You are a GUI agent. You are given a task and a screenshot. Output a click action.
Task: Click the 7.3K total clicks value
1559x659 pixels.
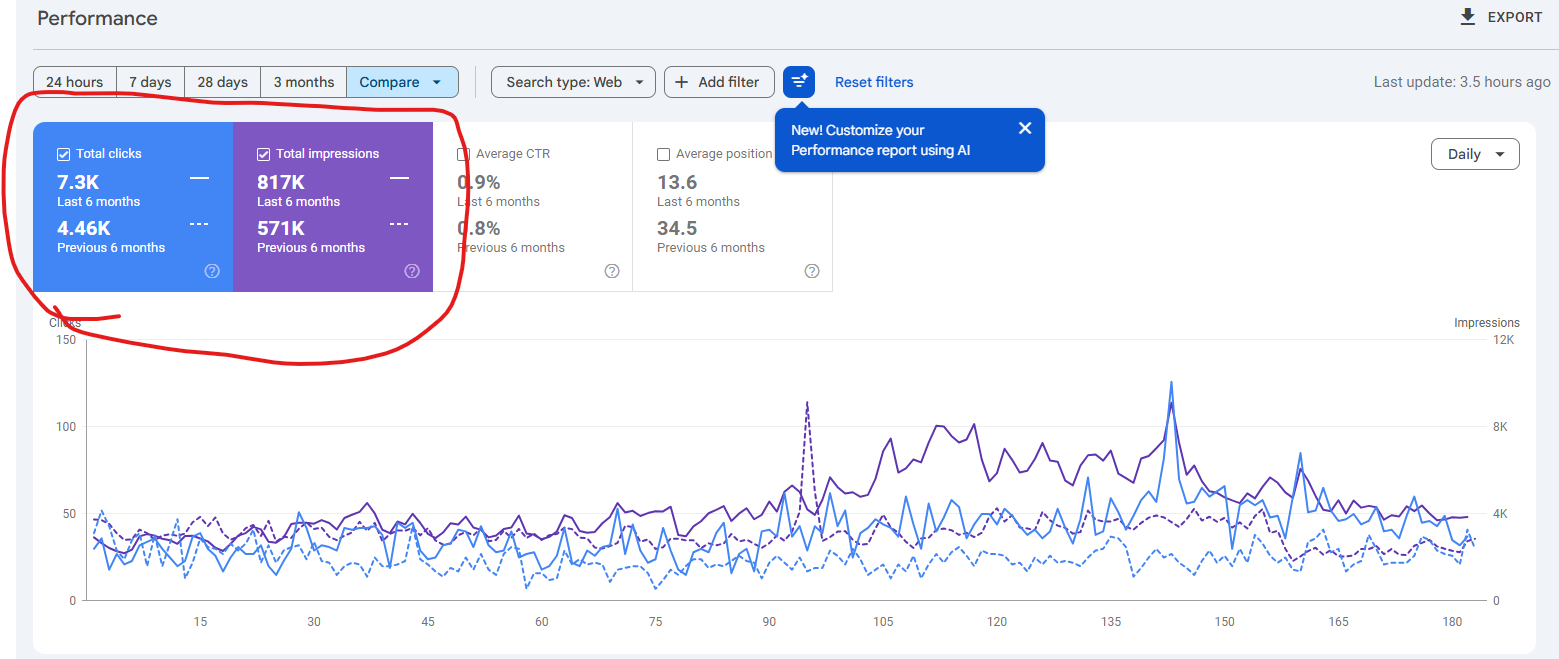pos(78,182)
